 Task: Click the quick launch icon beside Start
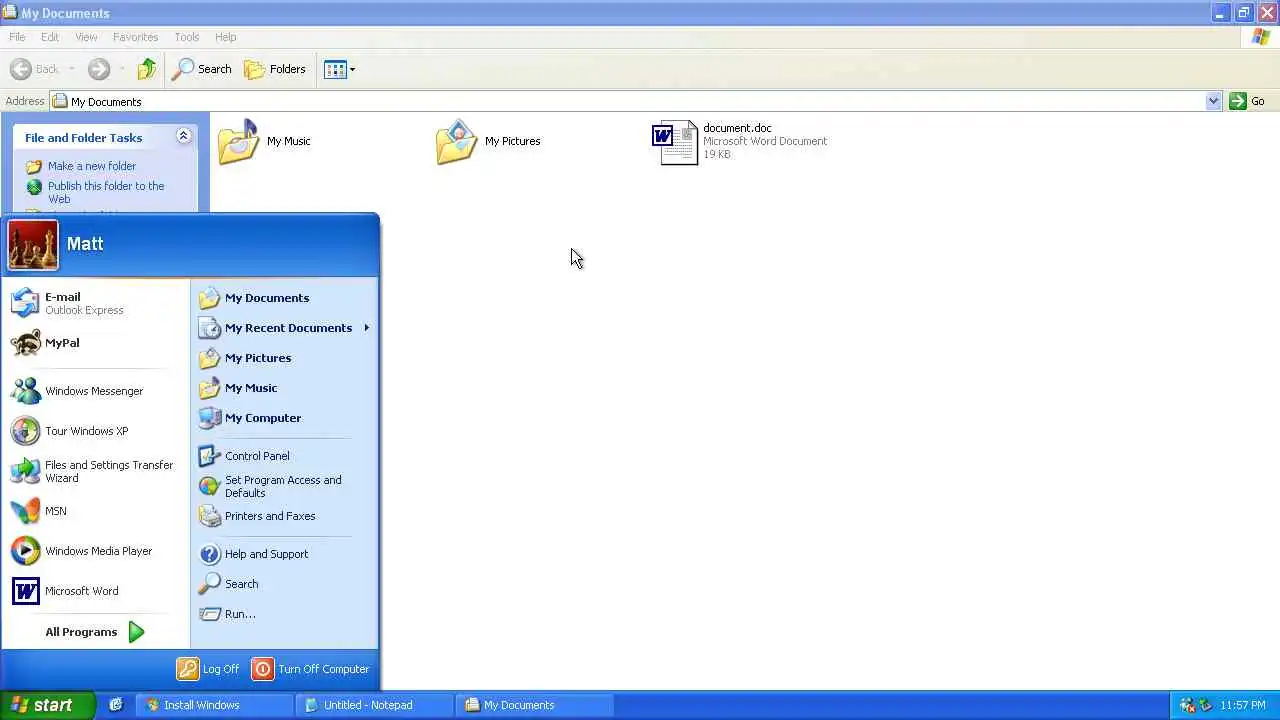(116, 705)
